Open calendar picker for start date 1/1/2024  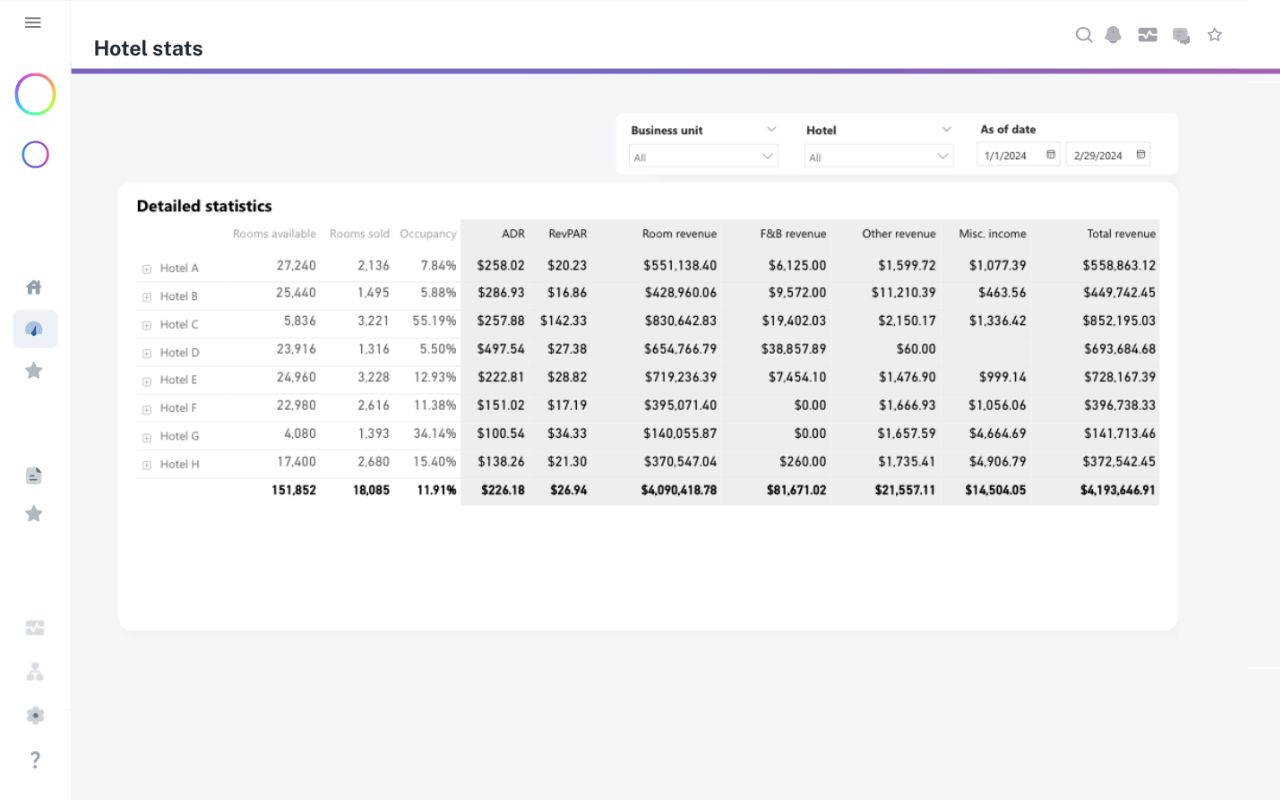[1050, 155]
